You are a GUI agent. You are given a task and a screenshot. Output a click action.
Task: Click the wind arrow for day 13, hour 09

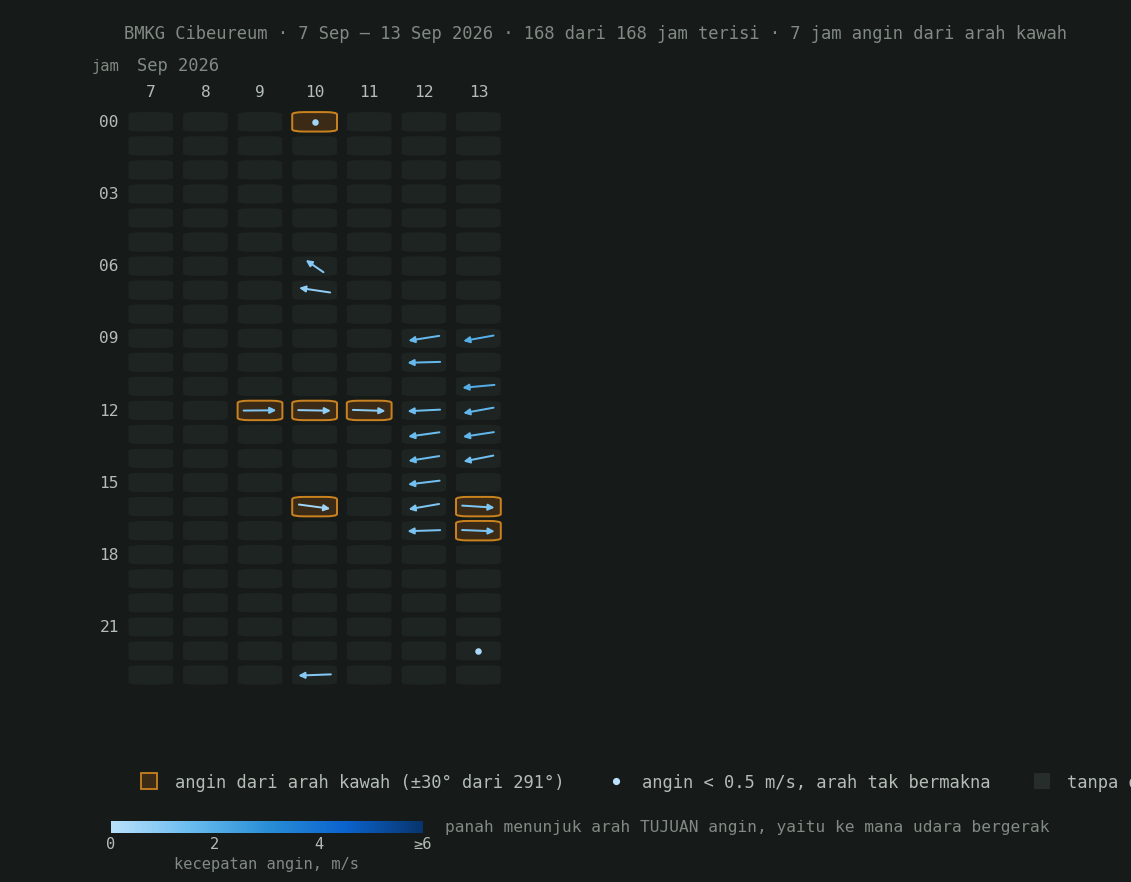pyautogui.click(x=479, y=338)
